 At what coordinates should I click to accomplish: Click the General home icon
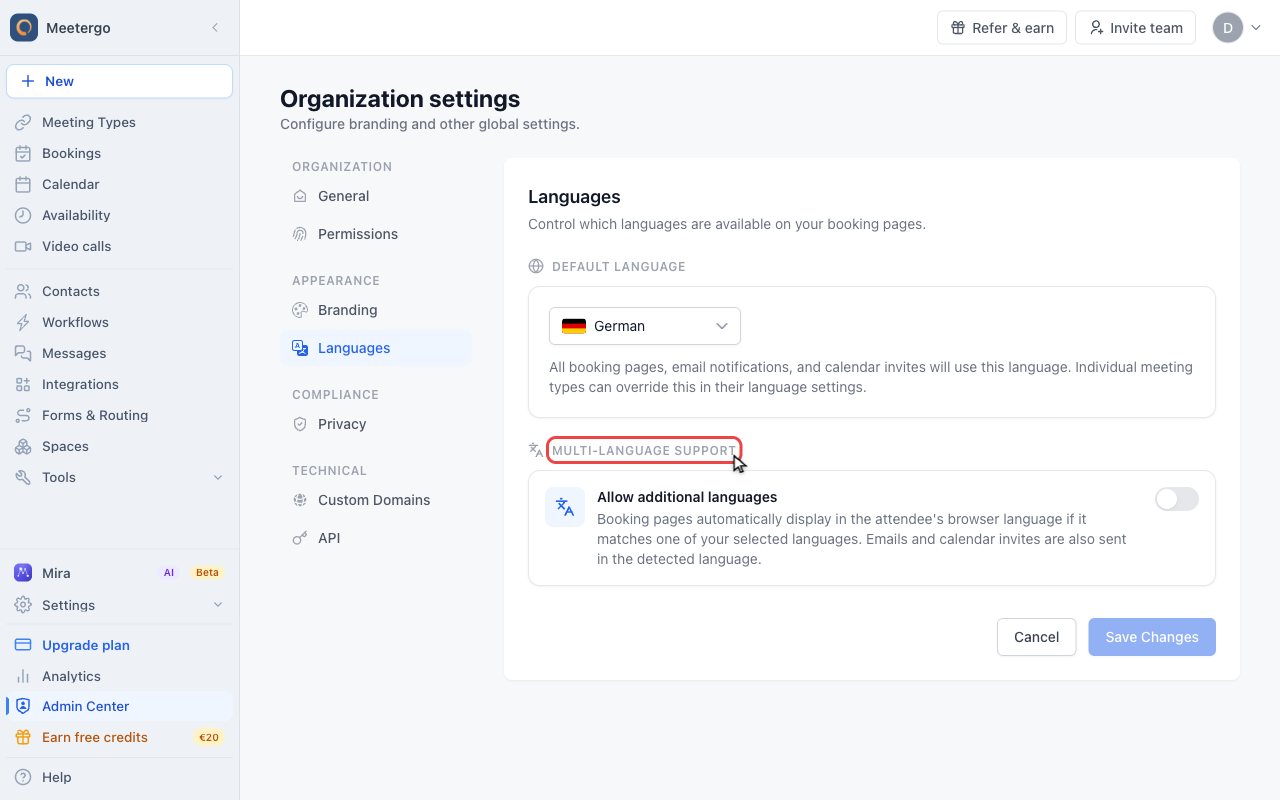coord(300,196)
